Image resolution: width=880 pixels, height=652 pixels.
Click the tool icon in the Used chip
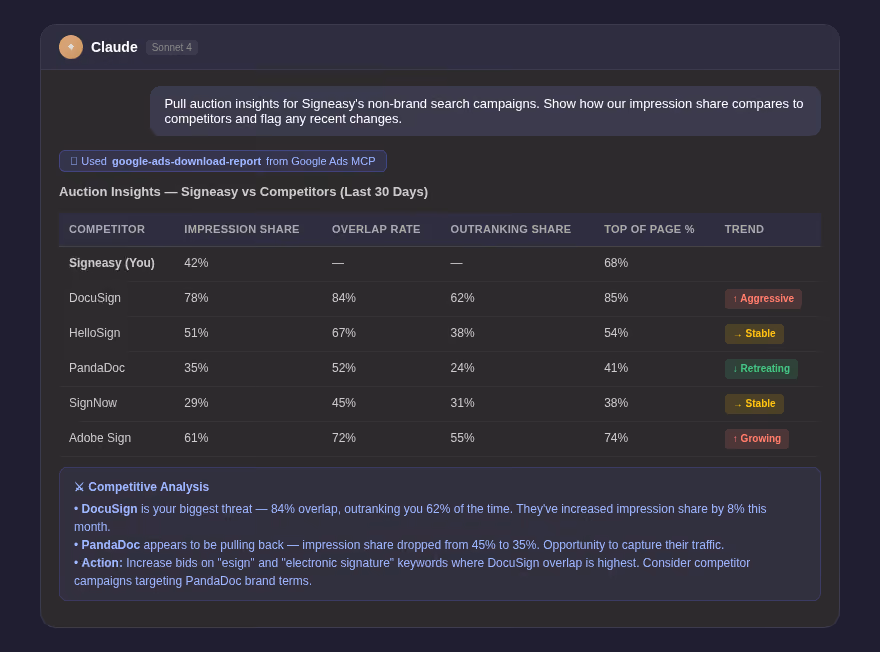74,161
